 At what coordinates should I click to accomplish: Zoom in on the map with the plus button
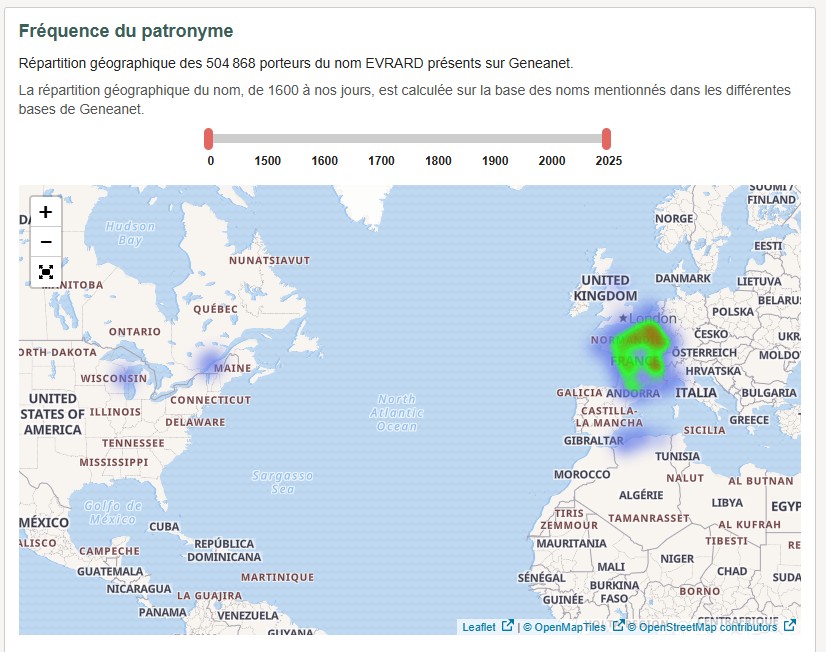(44, 212)
